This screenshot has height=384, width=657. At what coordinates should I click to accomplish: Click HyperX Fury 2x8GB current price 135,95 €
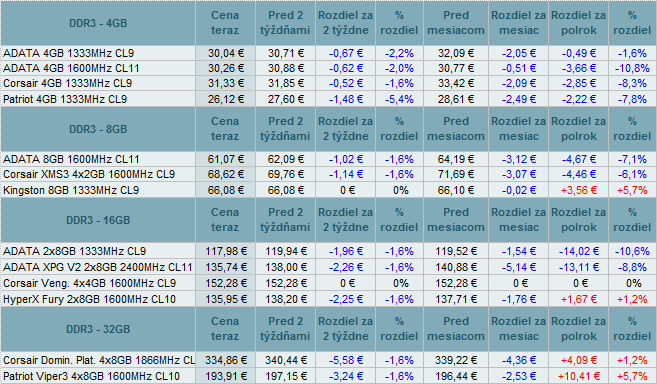[x=225, y=299]
